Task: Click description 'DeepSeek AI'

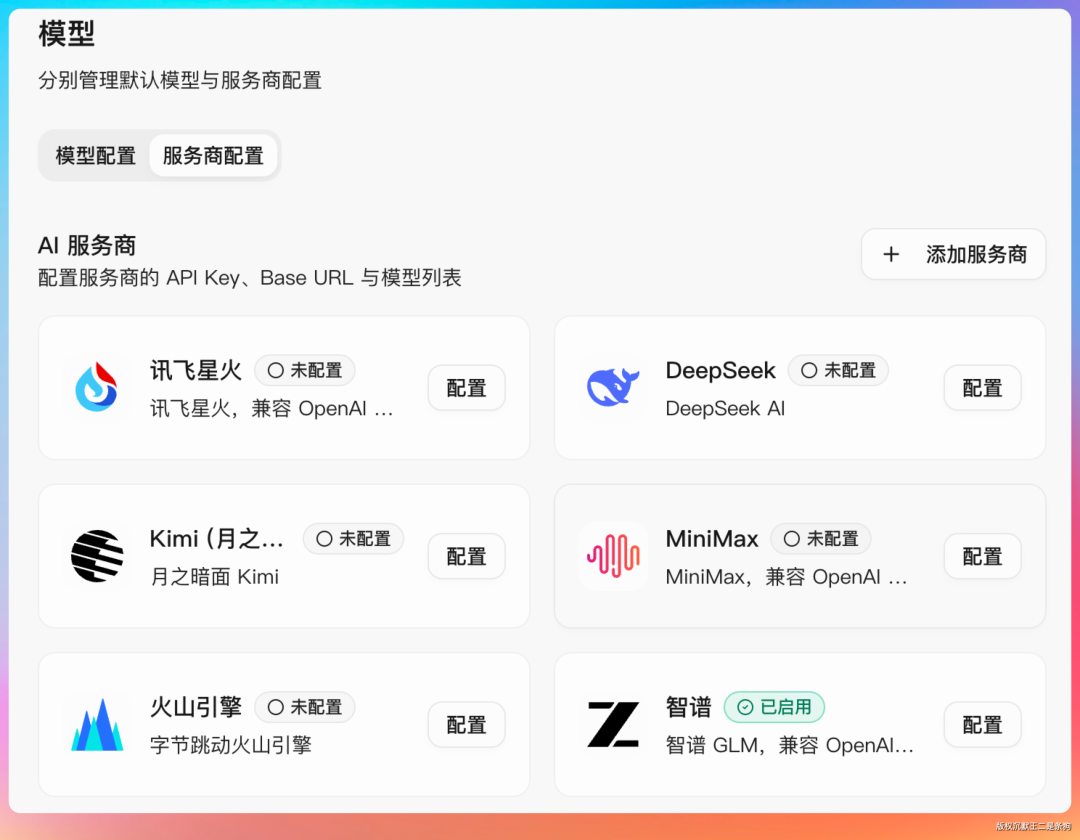Action: coord(725,408)
